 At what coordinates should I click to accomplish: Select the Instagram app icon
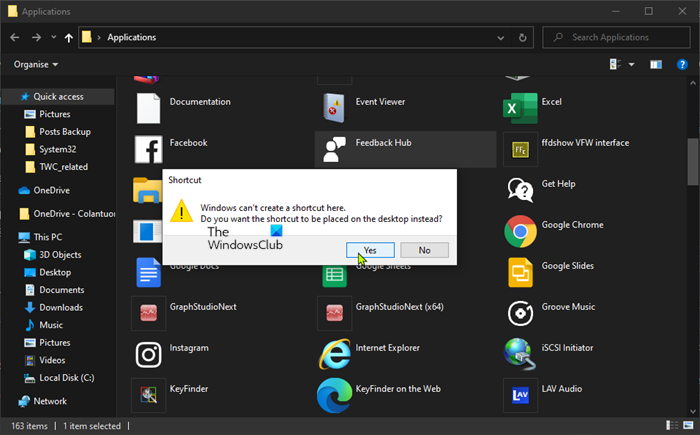pyautogui.click(x=148, y=354)
